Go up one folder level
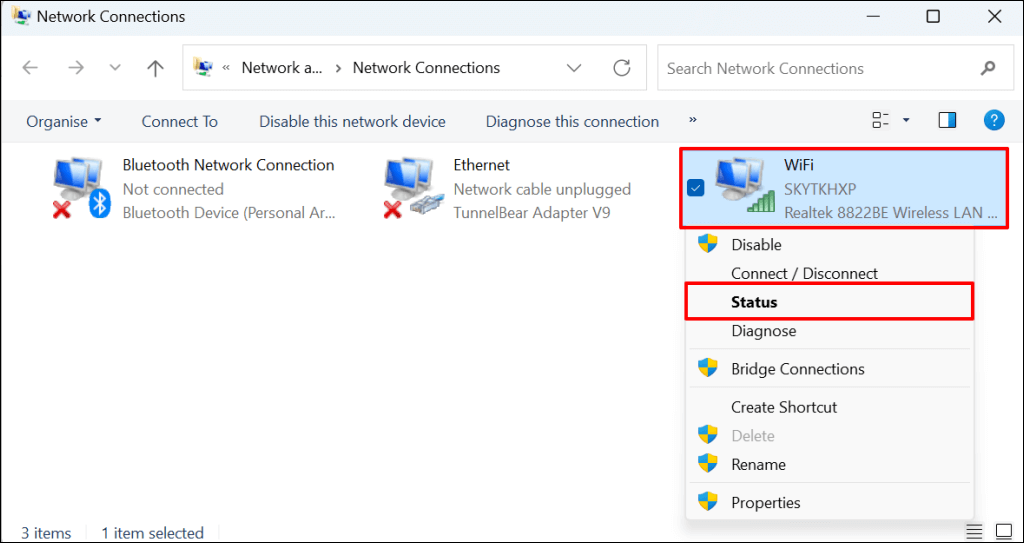Viewport: 1024px width, 543px height. coord(155,68)
